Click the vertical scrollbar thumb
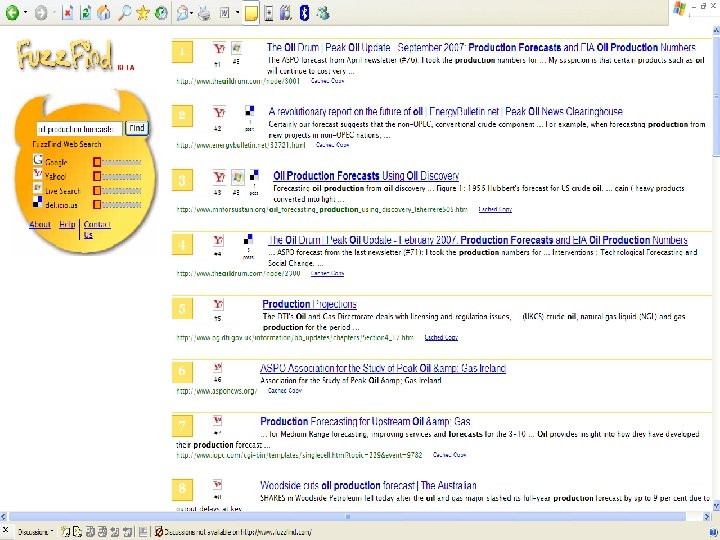 click(716, 96)
